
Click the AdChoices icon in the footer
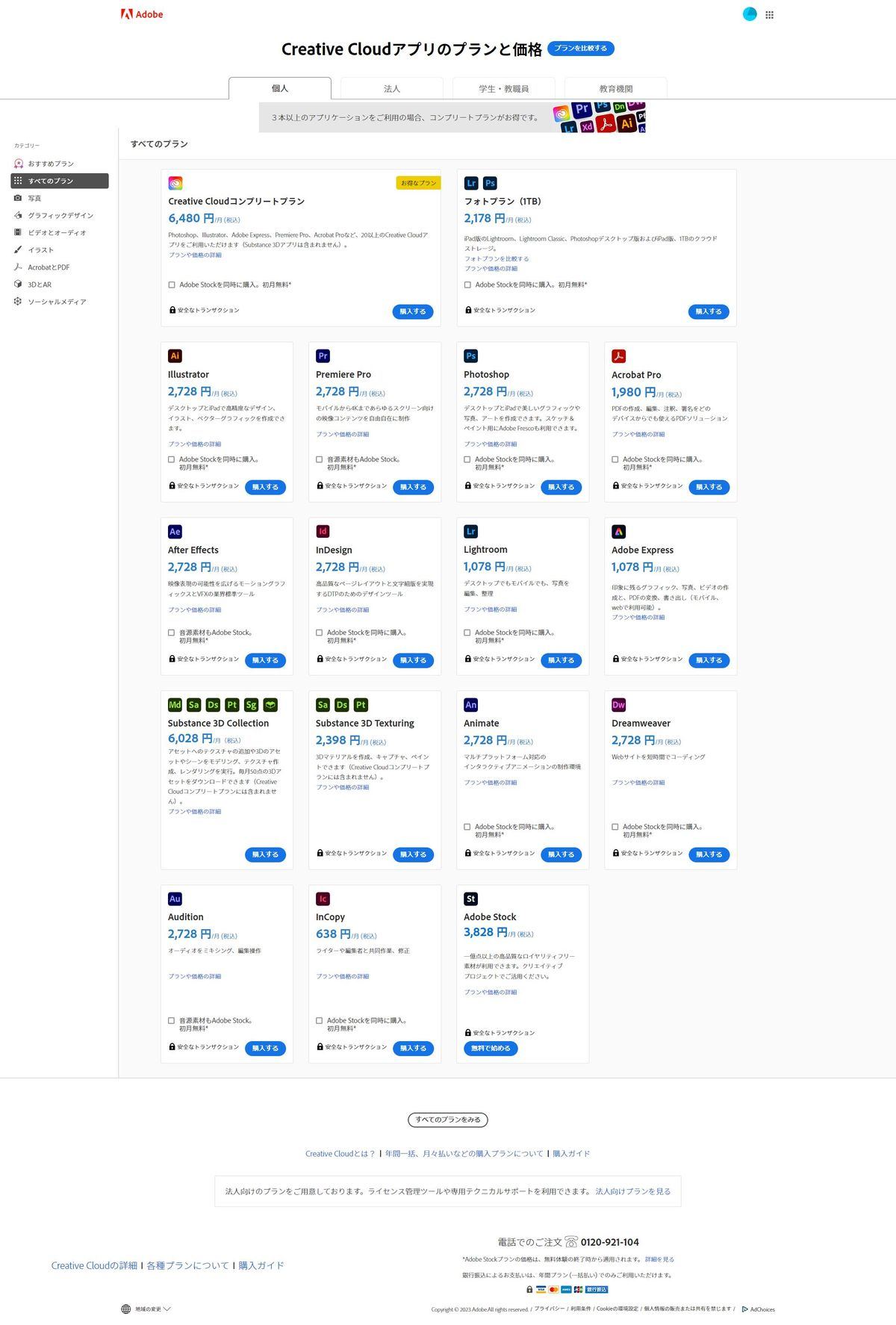[744, 1309]
